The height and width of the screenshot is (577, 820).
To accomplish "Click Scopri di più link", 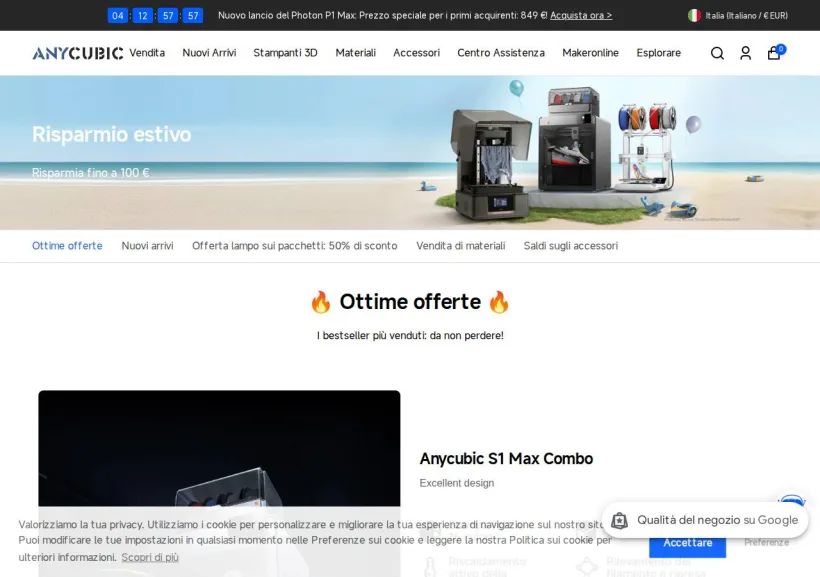I will pyautogui.click(x=150, y=557).
